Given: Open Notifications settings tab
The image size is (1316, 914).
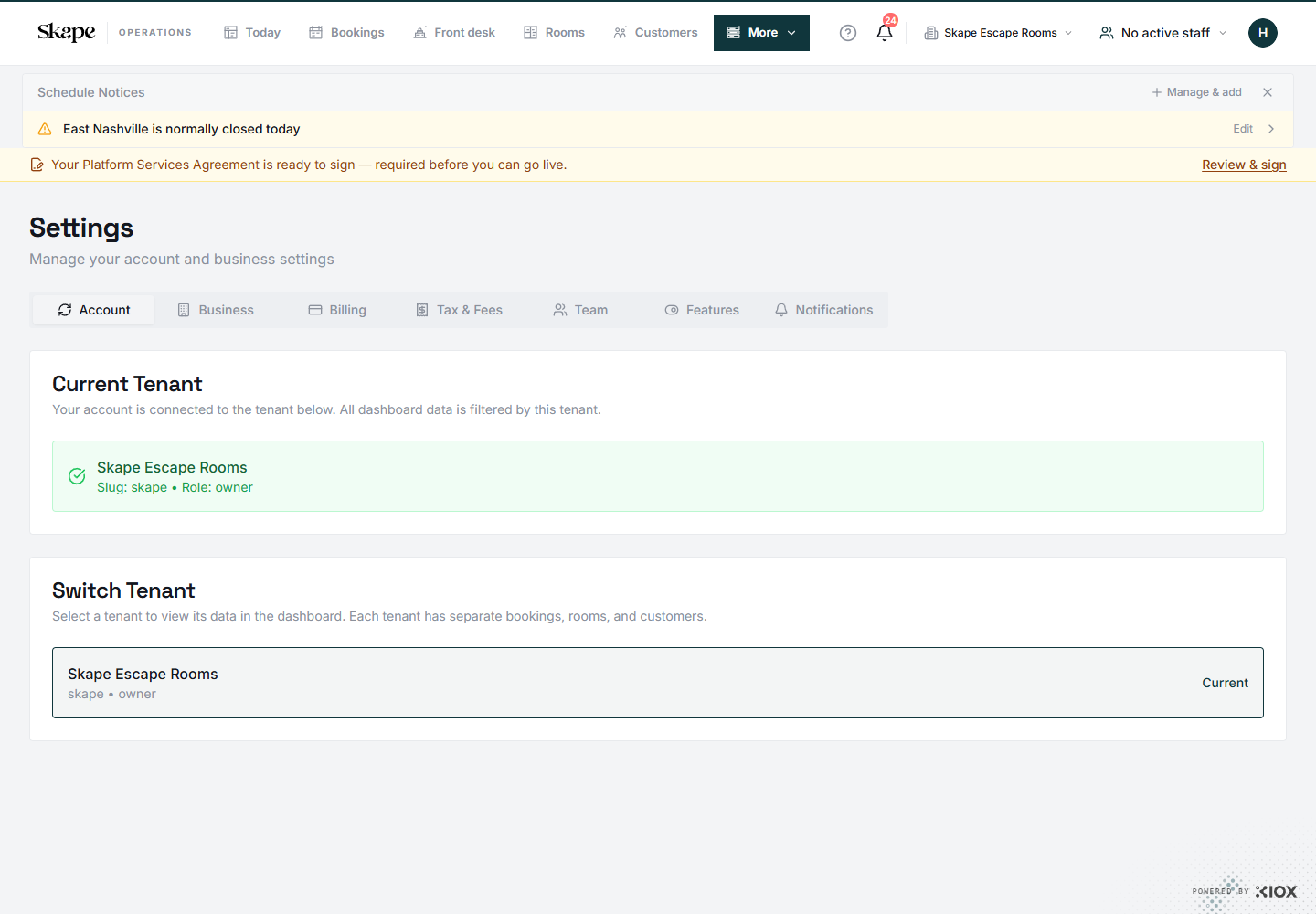Looking at the screenshot, I should (823, 310).
